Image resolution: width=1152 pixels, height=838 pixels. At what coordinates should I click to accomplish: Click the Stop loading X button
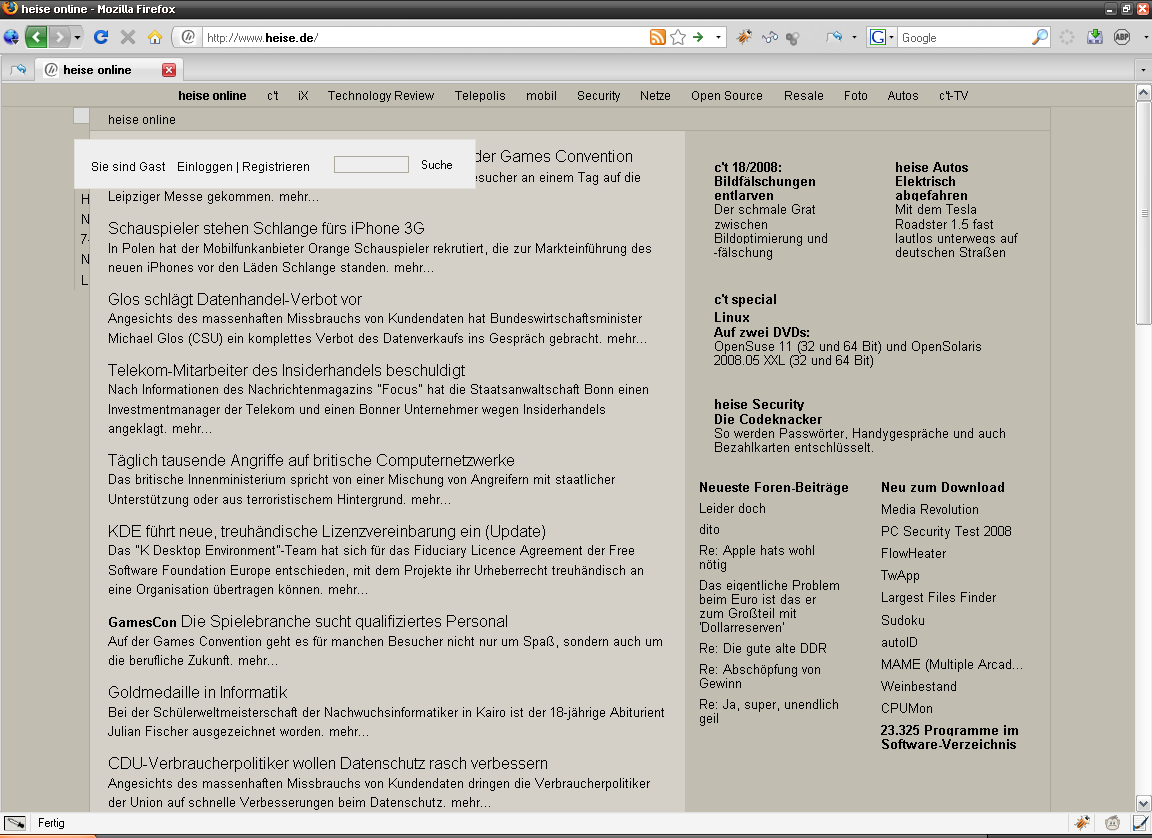(x=128, y=37)
